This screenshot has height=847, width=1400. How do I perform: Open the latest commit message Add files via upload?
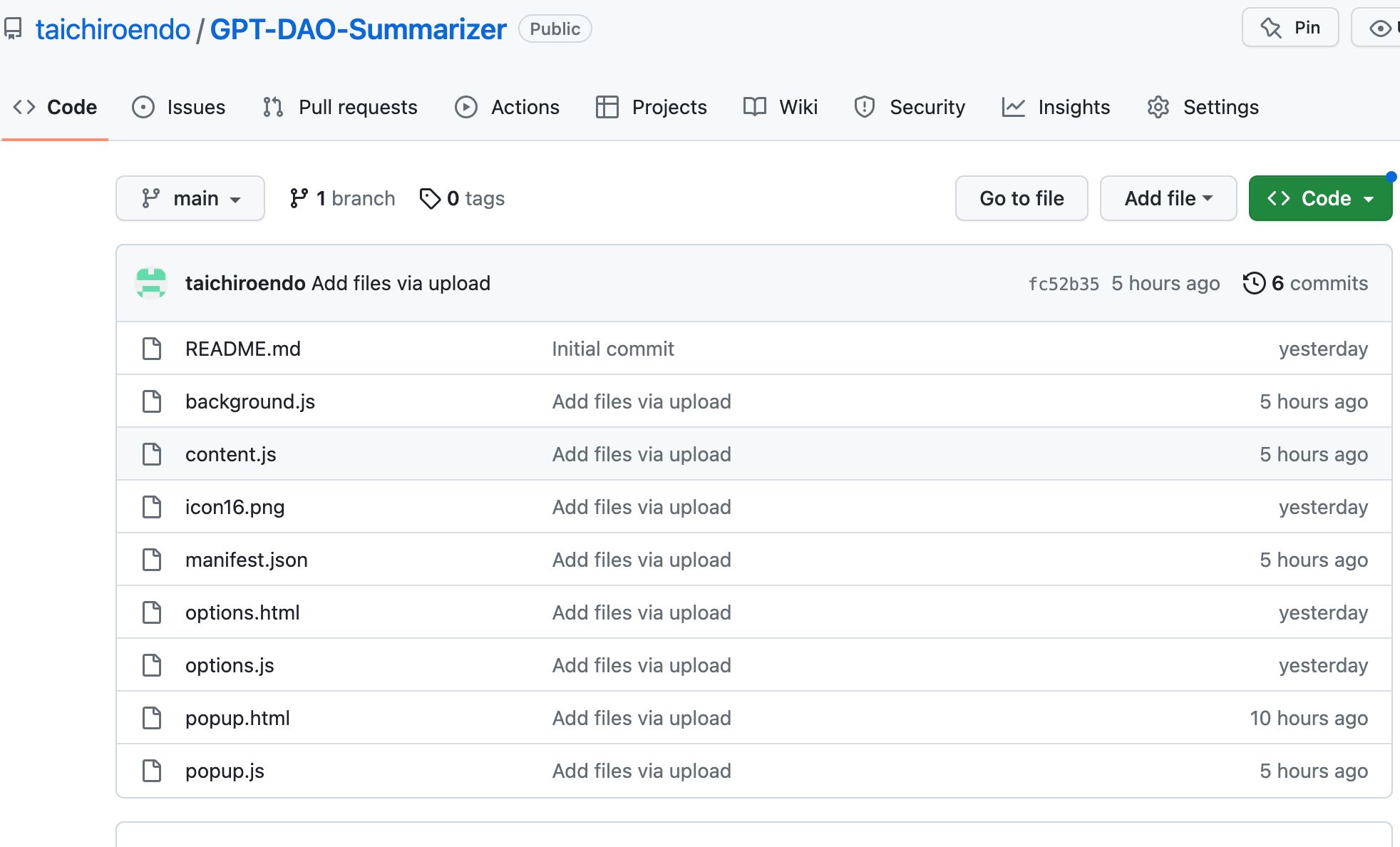401,283
